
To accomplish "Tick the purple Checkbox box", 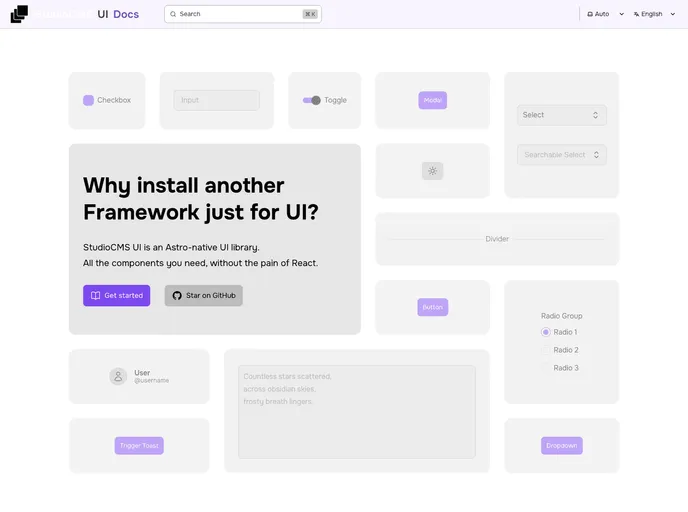I will point(88,100).
